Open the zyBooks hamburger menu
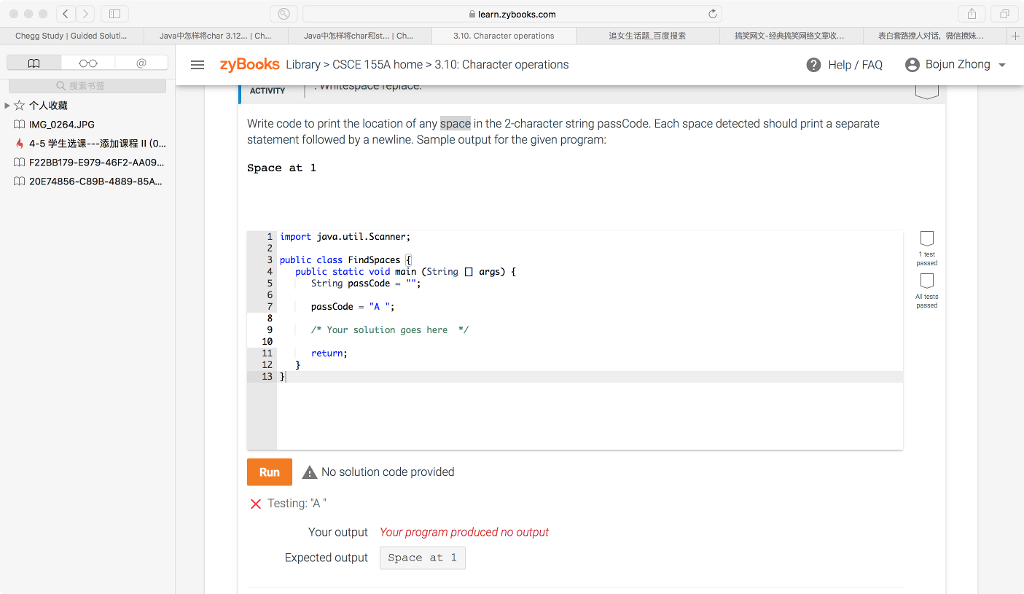 click(x=198, y=64)
